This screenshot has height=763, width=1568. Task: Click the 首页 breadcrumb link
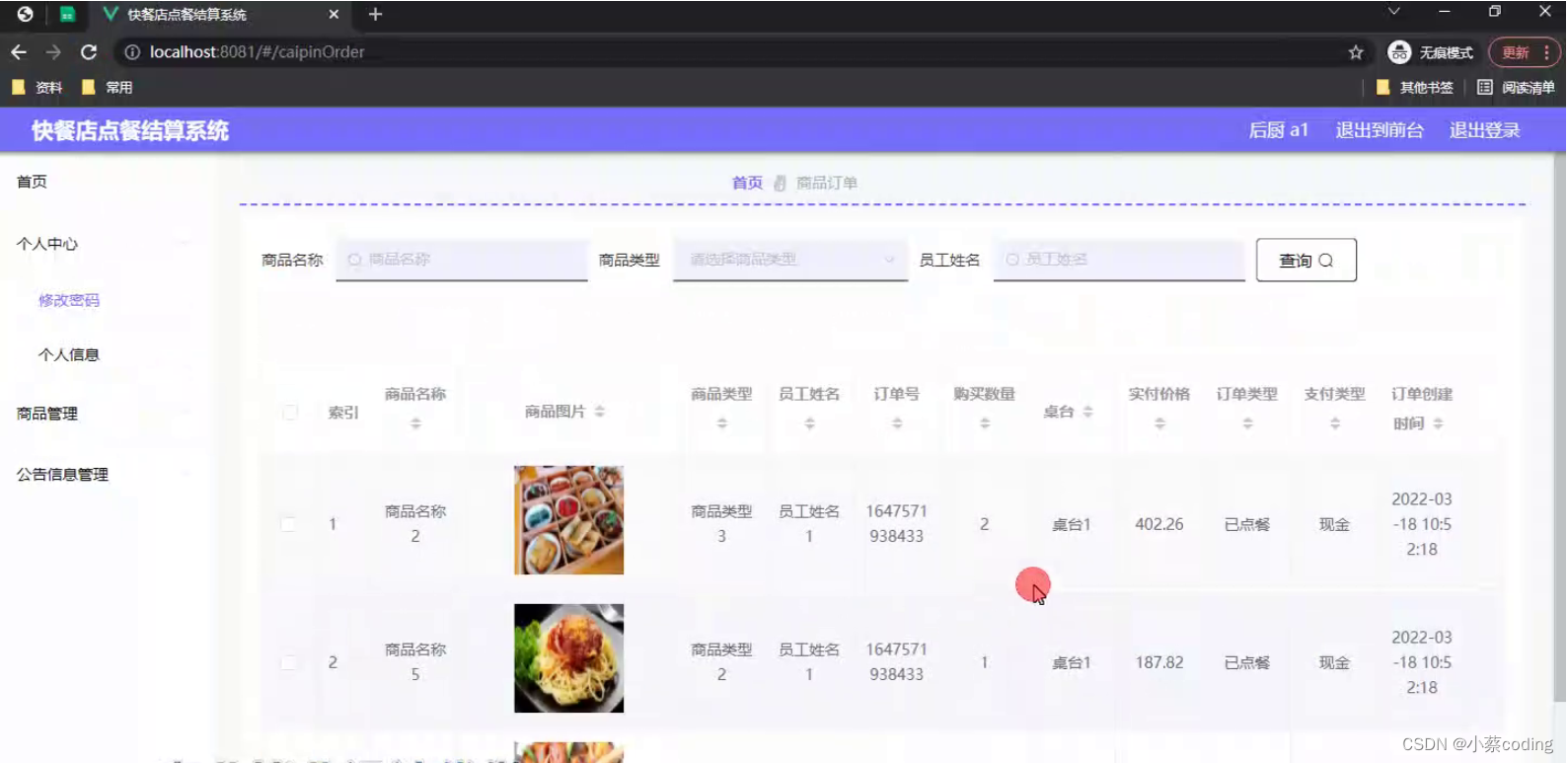(747, 183)
